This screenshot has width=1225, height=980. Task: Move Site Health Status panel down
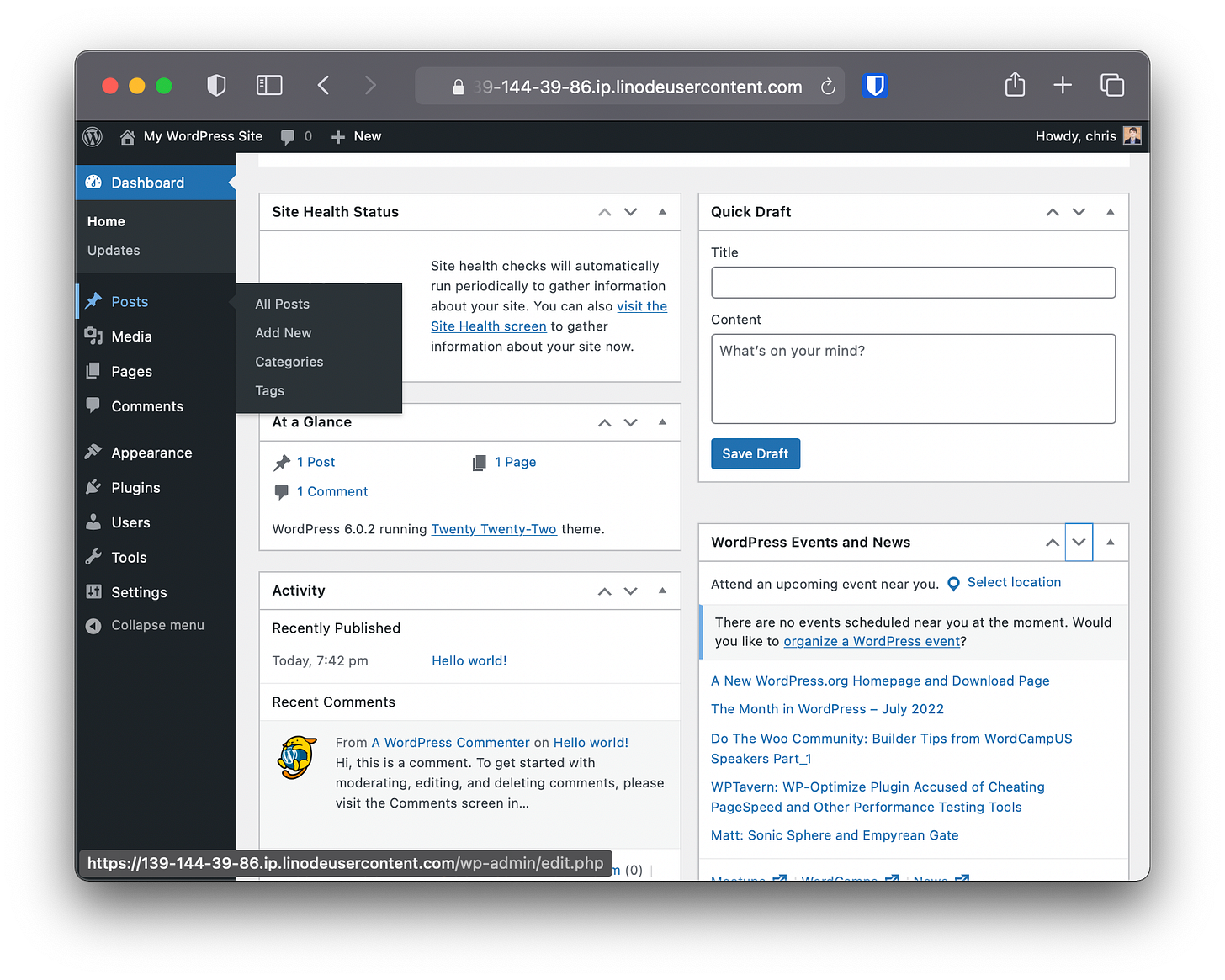pos(630,212)
